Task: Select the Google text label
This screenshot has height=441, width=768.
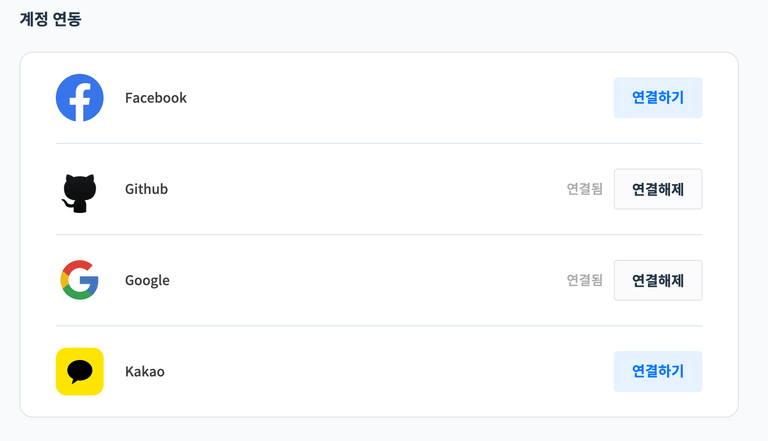Action: pyautogui.click(x=147, y=281)
